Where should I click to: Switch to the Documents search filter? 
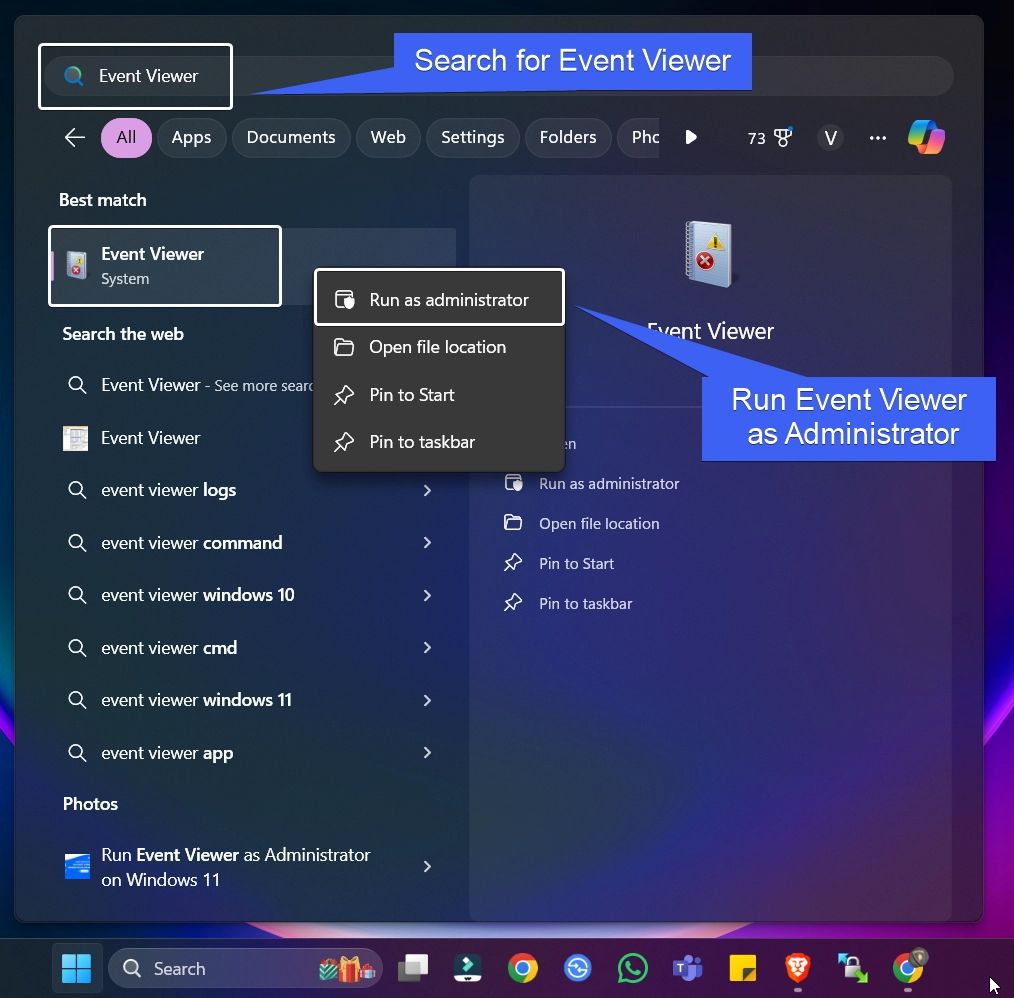tap(291, 137)
